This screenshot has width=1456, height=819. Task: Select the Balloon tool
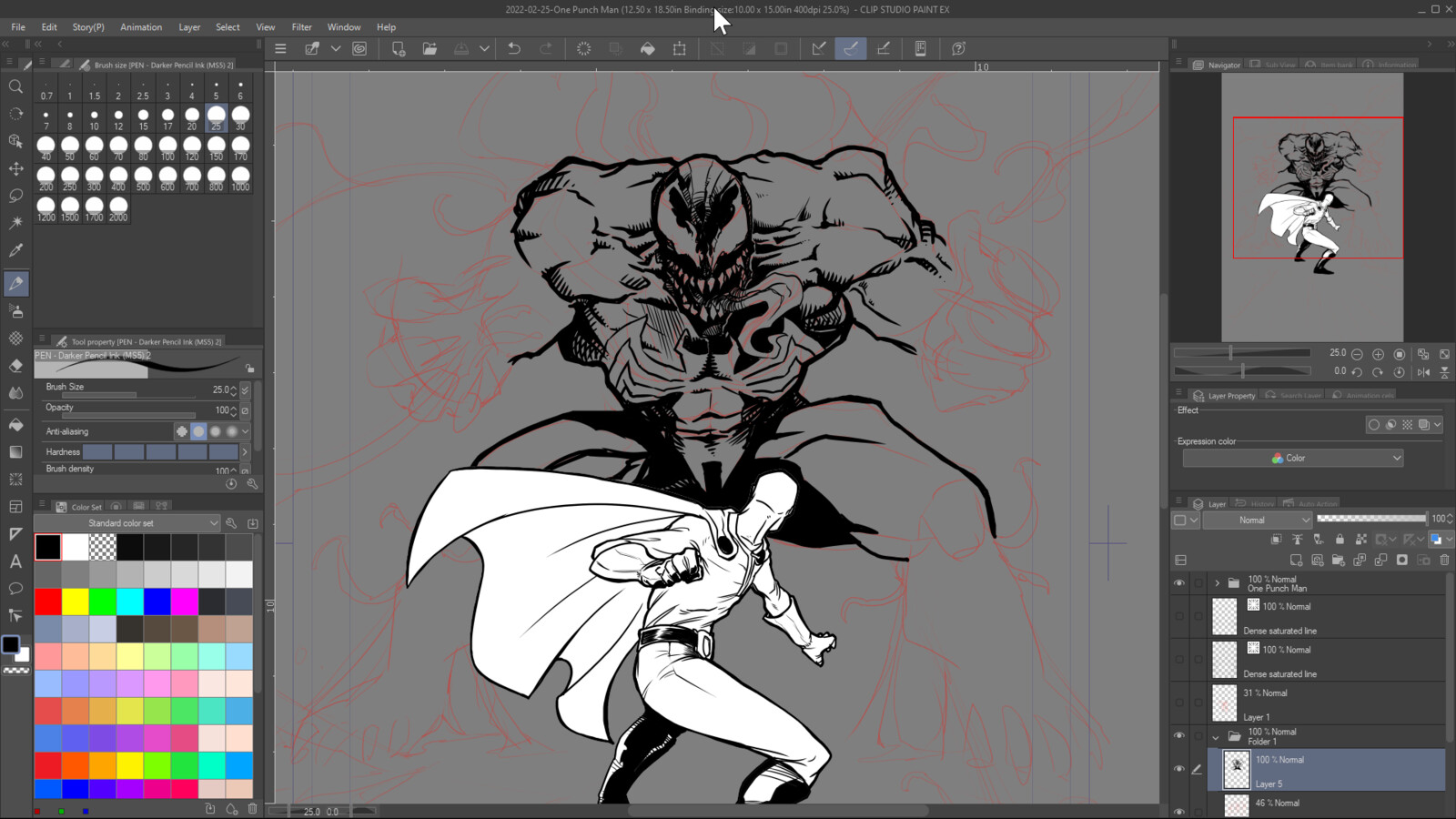(x=15, y=588)
